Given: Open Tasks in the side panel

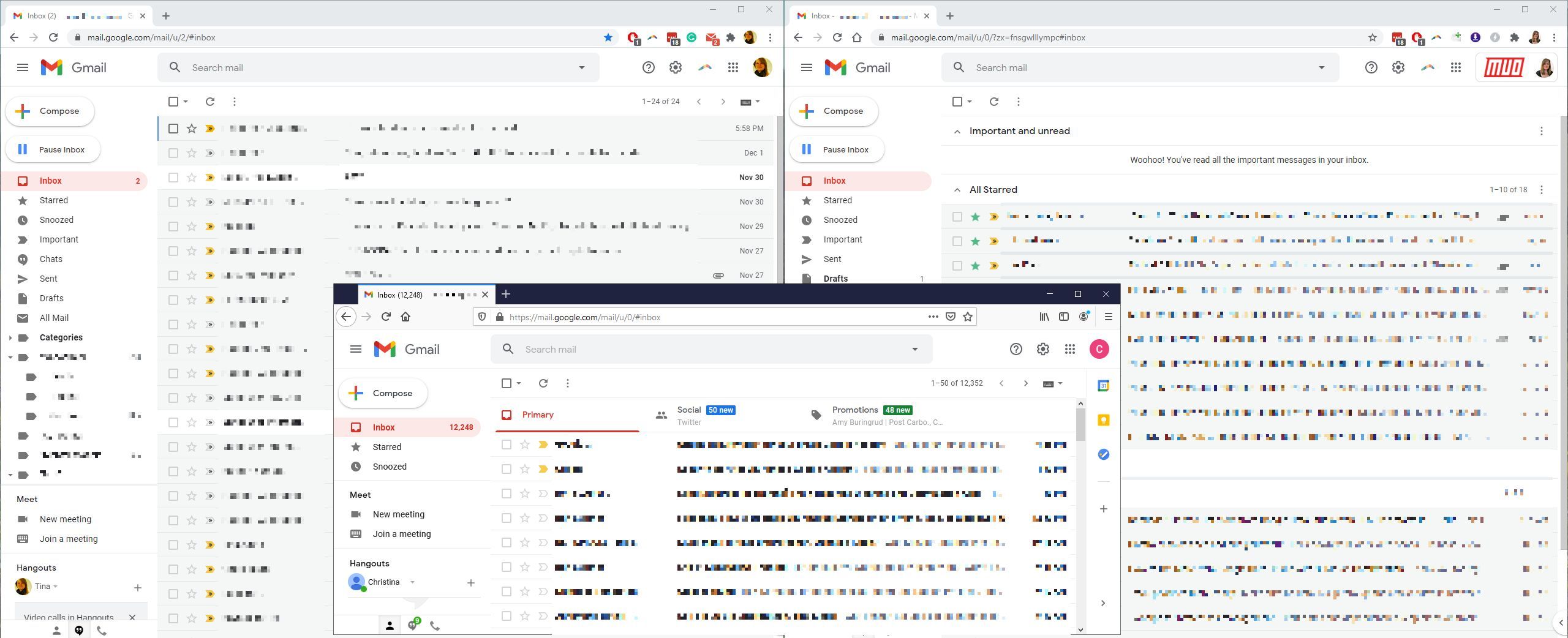Looking at the screenshot, I should 1102,454.
